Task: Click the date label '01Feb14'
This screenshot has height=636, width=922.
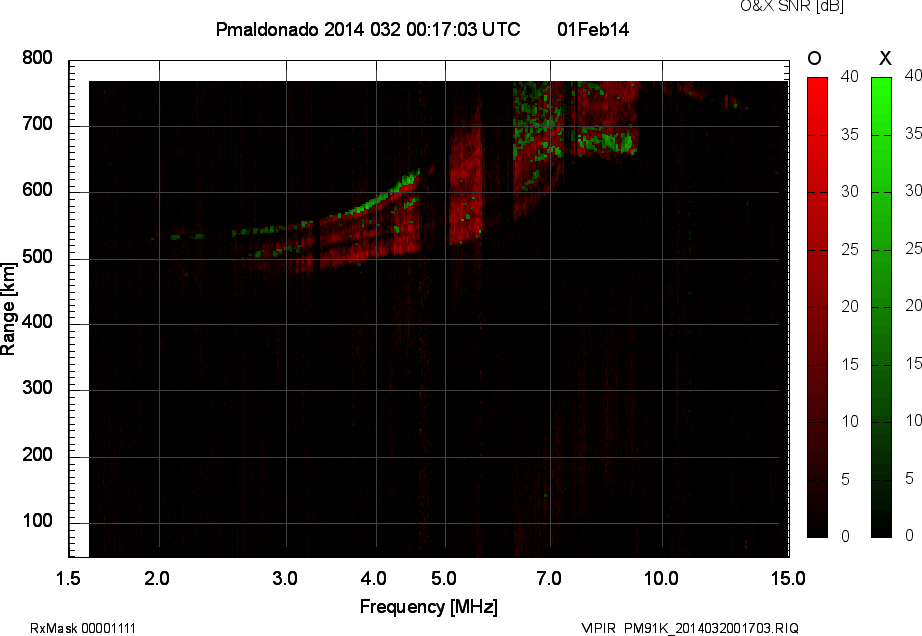Action: 593,29
